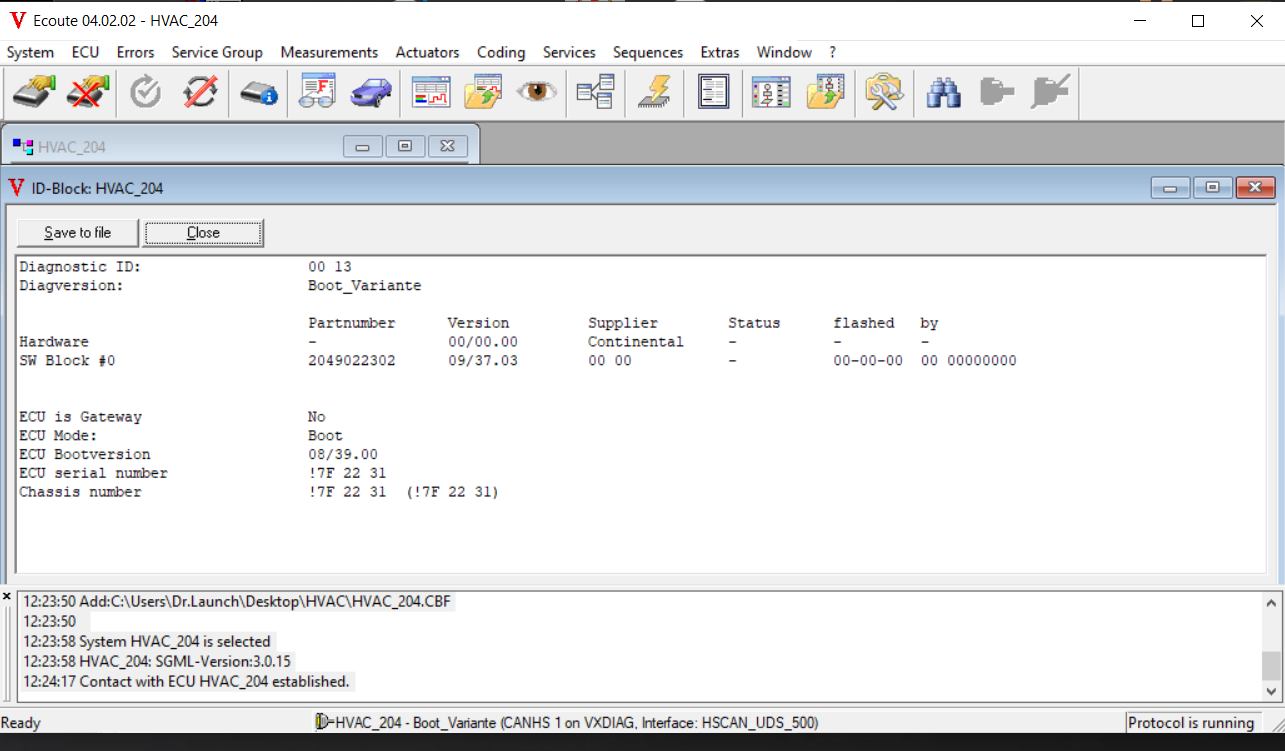The height and width of the screenshot is (751, 1285).
Task: Open the Sequences menu
Action: click(648, 52)
